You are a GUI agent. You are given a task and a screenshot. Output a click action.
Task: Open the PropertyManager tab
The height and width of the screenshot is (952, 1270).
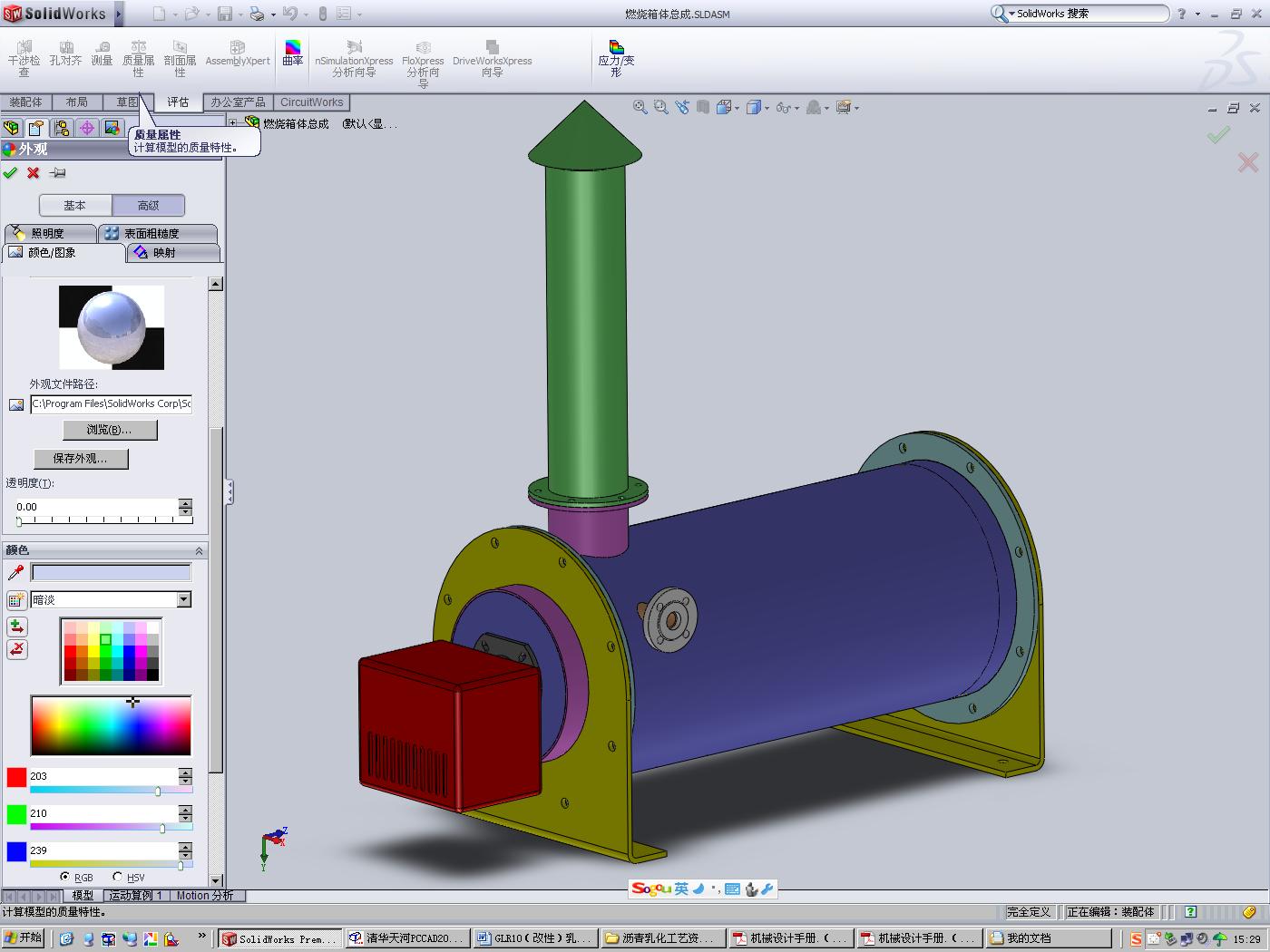pyautogui.click(x=36, y=128)
